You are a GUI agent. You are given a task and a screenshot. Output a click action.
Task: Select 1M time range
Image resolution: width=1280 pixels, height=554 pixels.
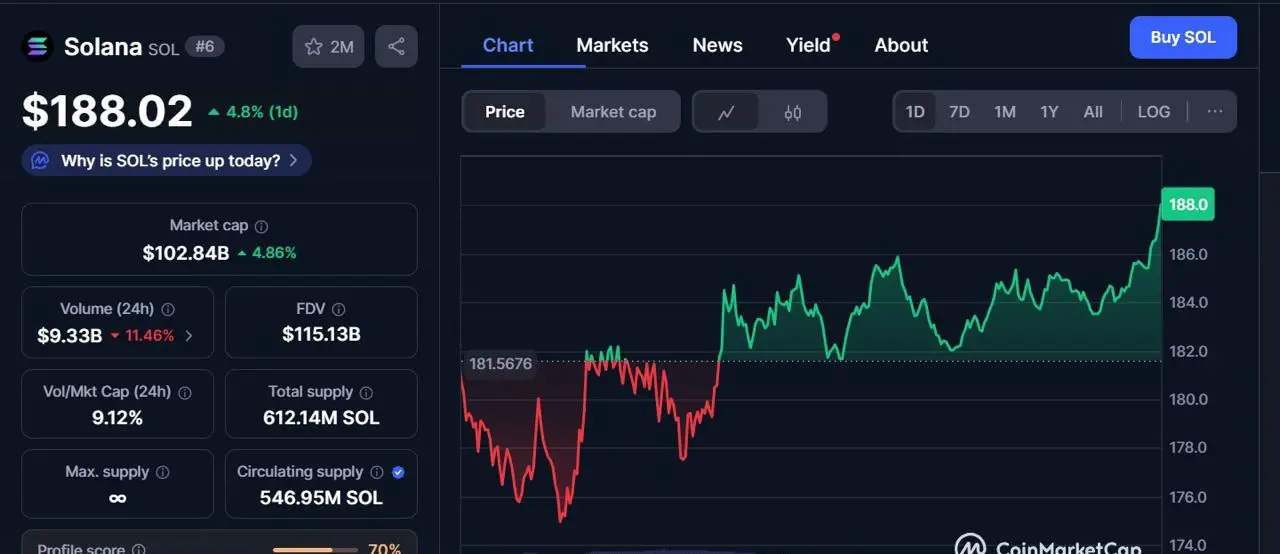point(1005,112)
